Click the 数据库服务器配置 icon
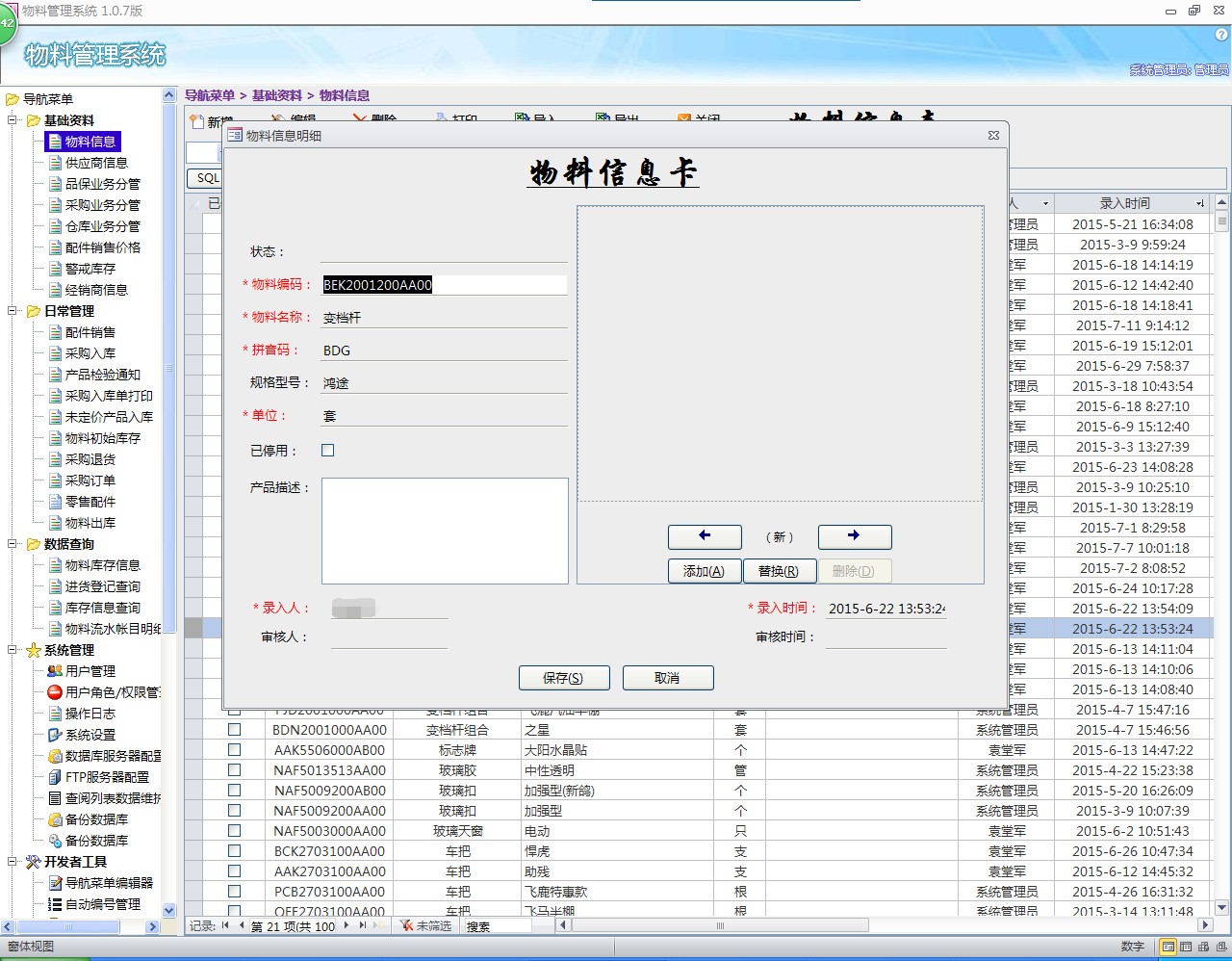1232x961 pixels. pos(55,756)
